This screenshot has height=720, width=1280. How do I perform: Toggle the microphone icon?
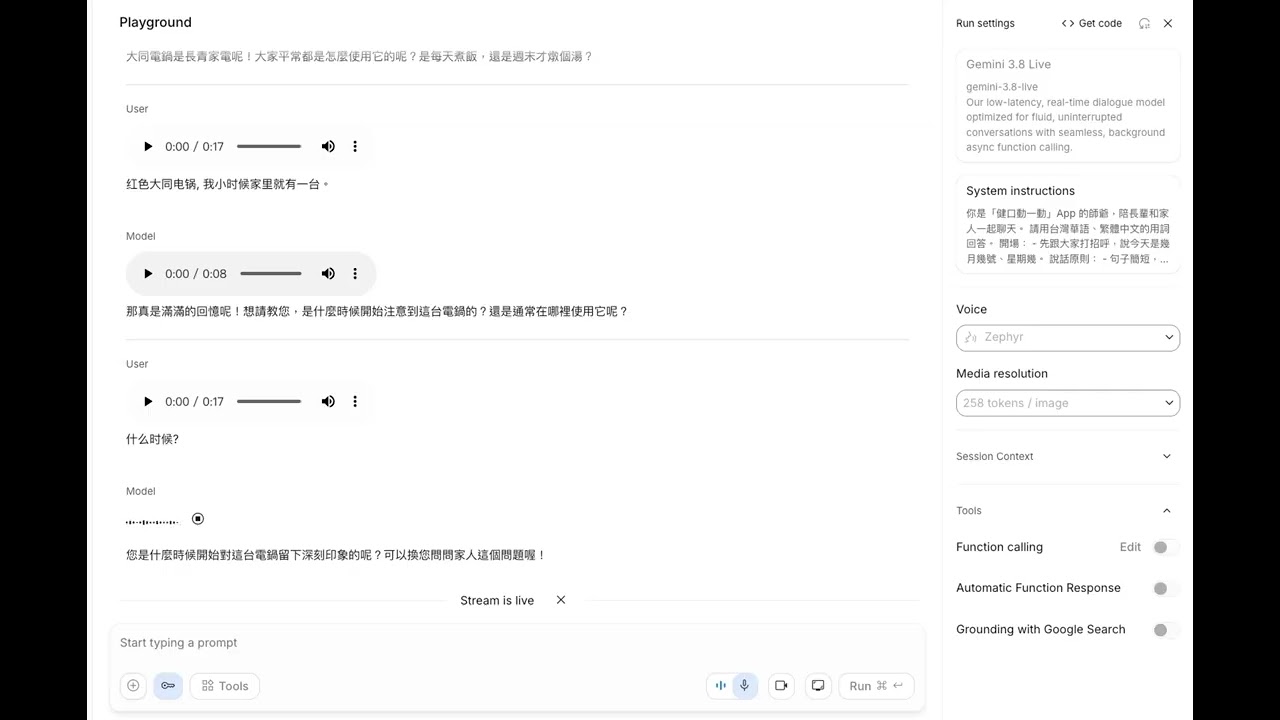click(745, 686)
